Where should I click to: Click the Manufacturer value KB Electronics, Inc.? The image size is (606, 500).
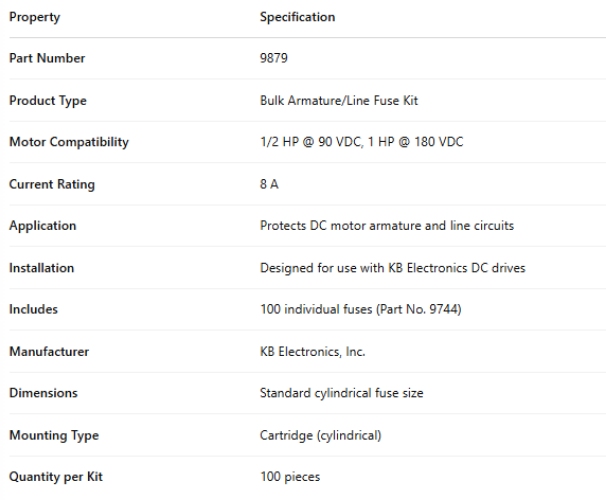313,352
